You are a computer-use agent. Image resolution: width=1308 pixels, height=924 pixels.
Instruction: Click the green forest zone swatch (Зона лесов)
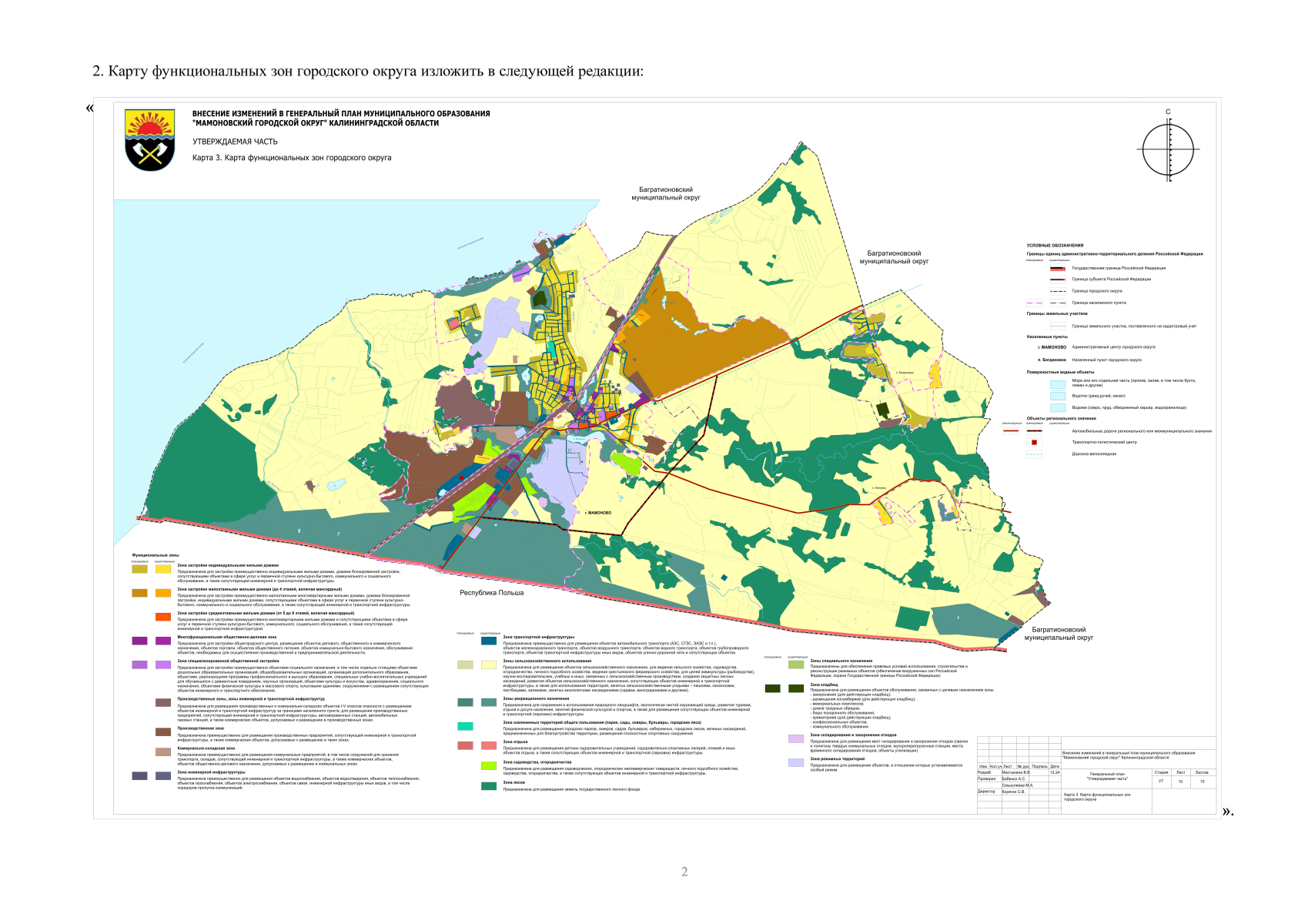pyautogui.click(x=488, y=786)
